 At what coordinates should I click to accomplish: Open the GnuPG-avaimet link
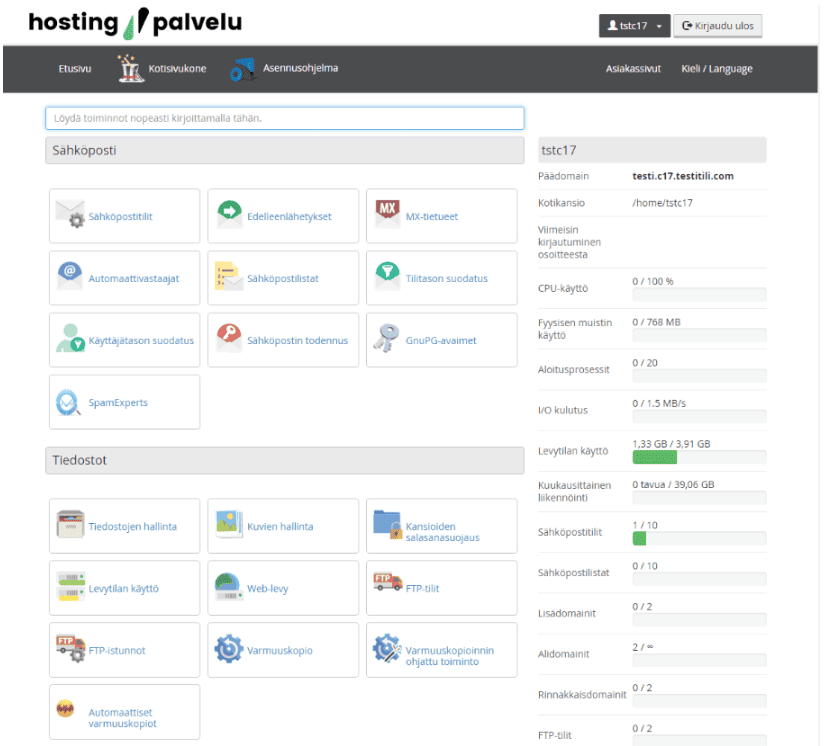(441, 340)
